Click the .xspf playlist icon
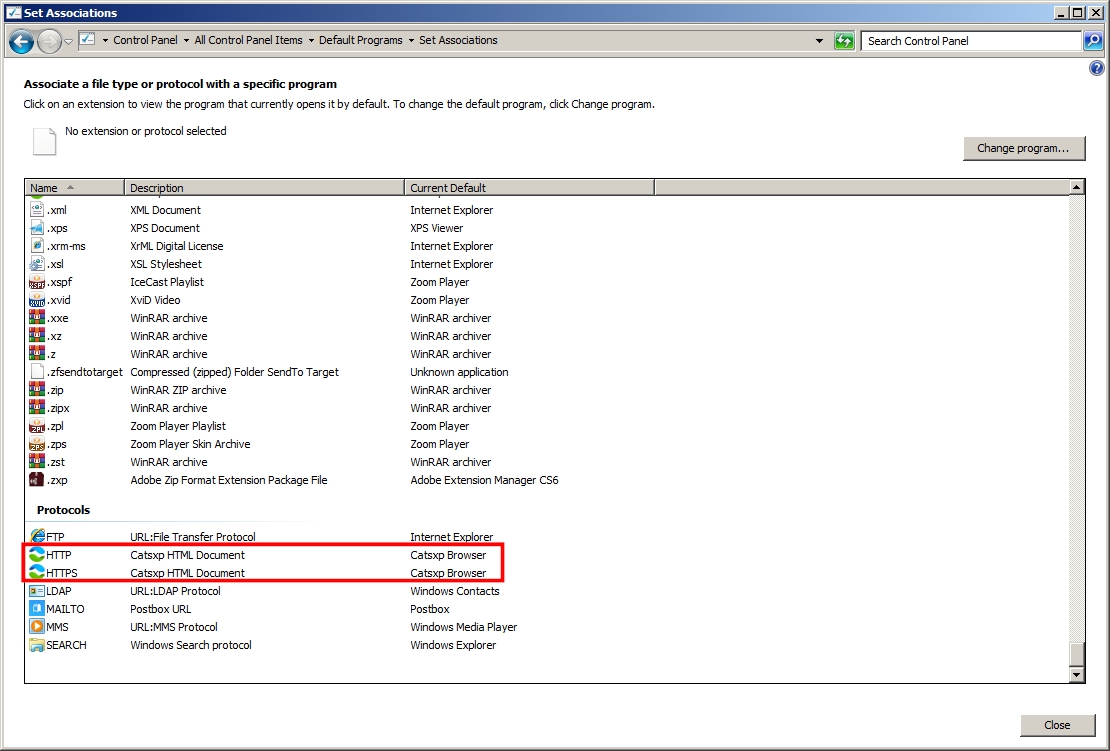Image resolution: width=1110 pixels, height=751 pixels. click(37, 282)
